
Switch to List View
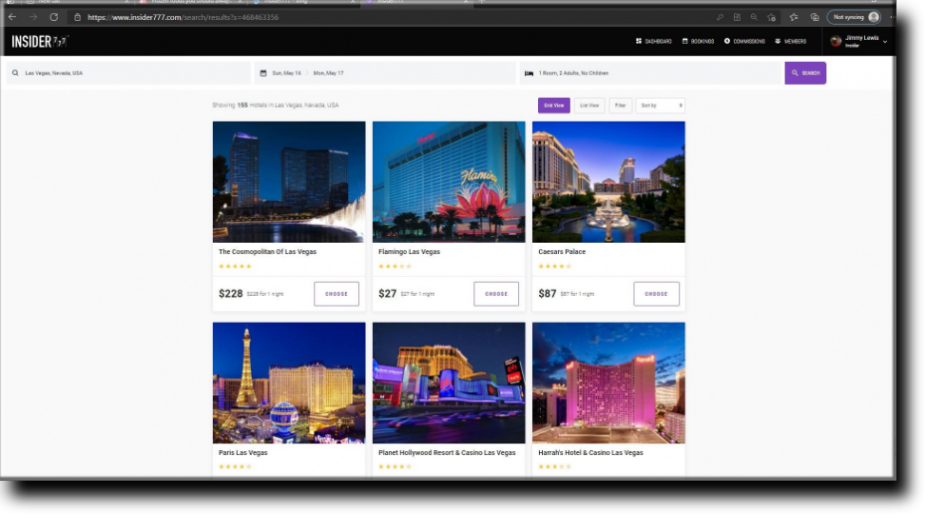[589, 106]
